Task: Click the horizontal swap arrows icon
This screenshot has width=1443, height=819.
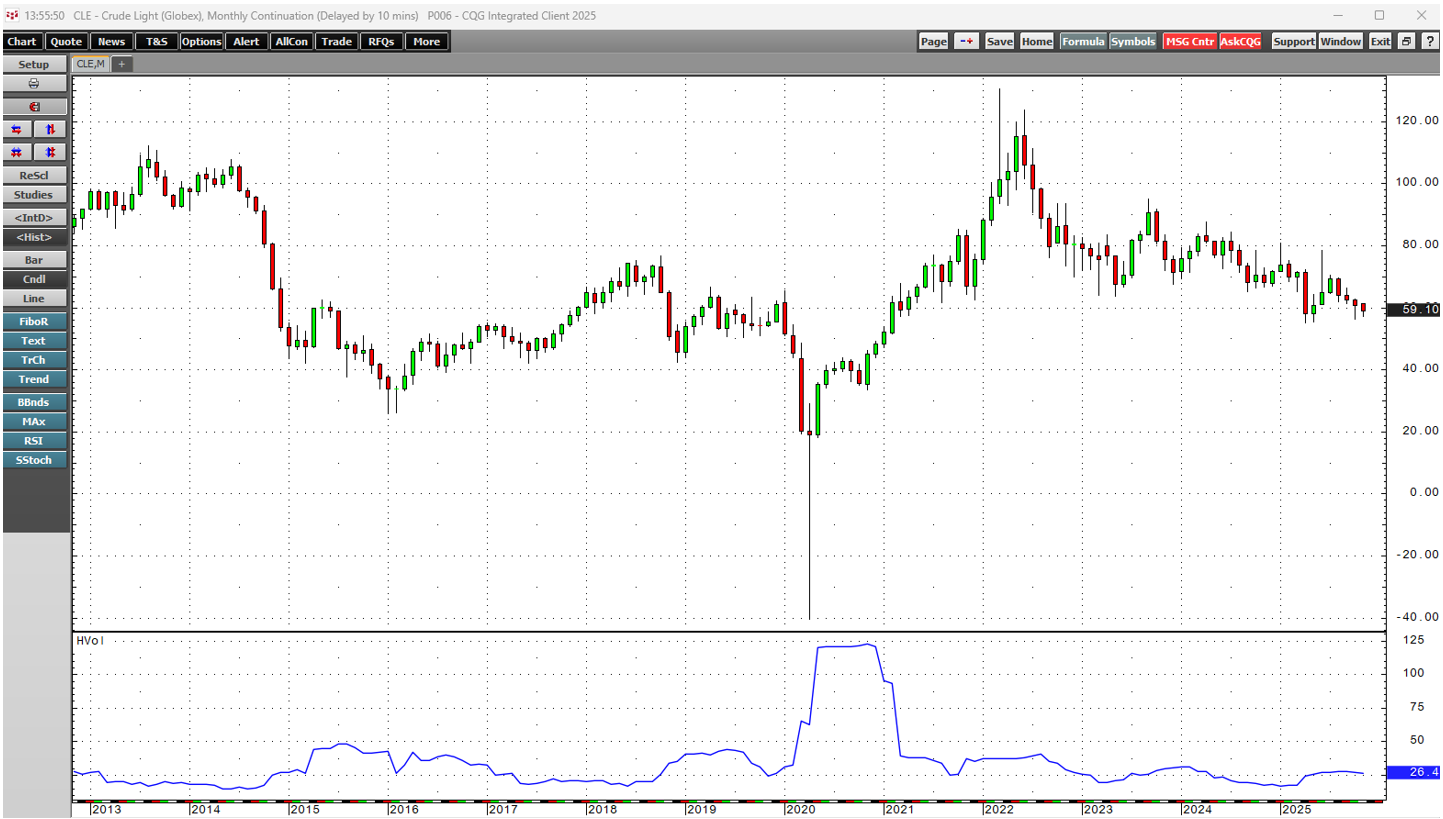Action: click(x=17, y=129)
